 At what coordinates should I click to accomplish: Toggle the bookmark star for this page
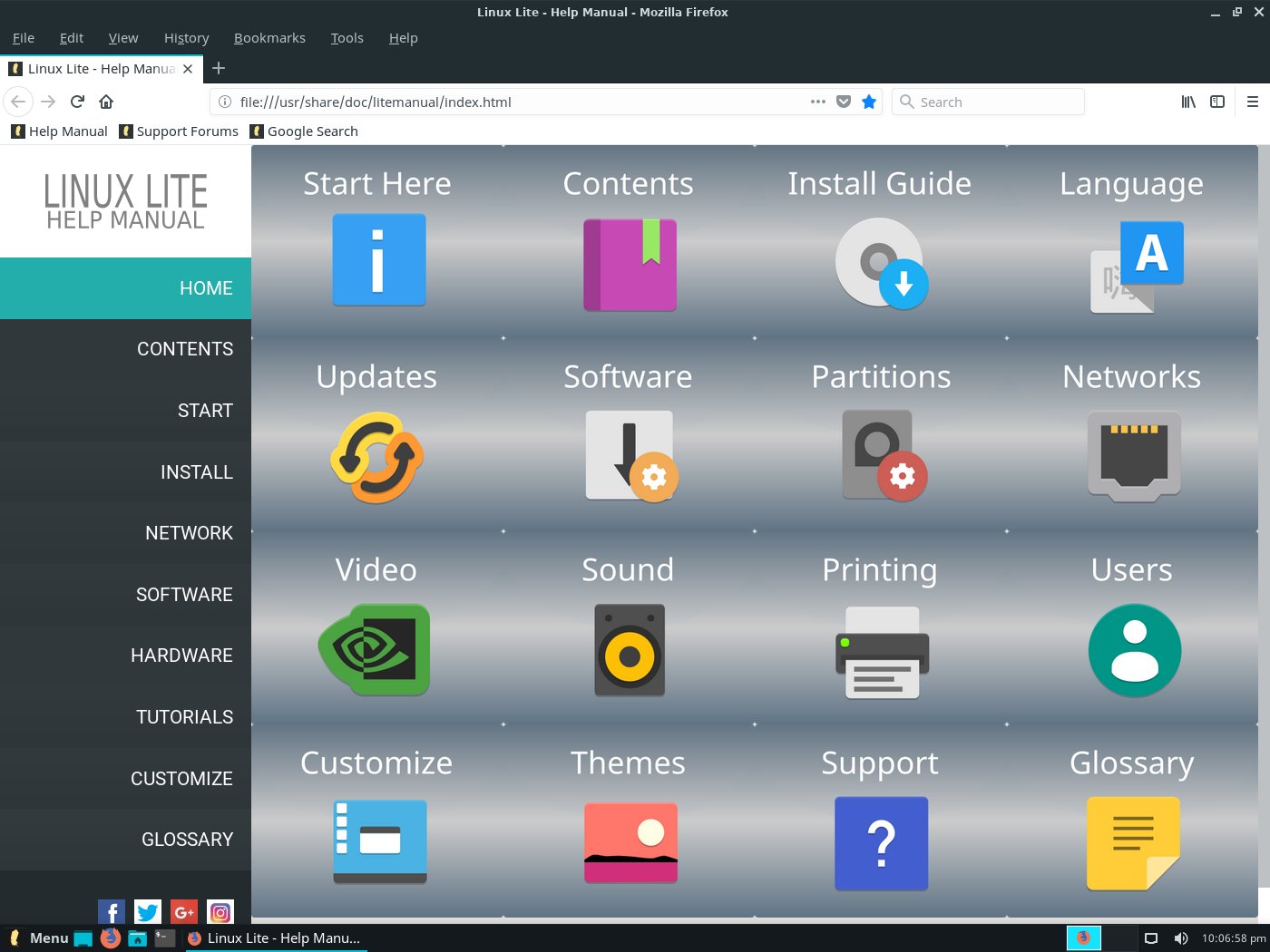tap(869, 102)
